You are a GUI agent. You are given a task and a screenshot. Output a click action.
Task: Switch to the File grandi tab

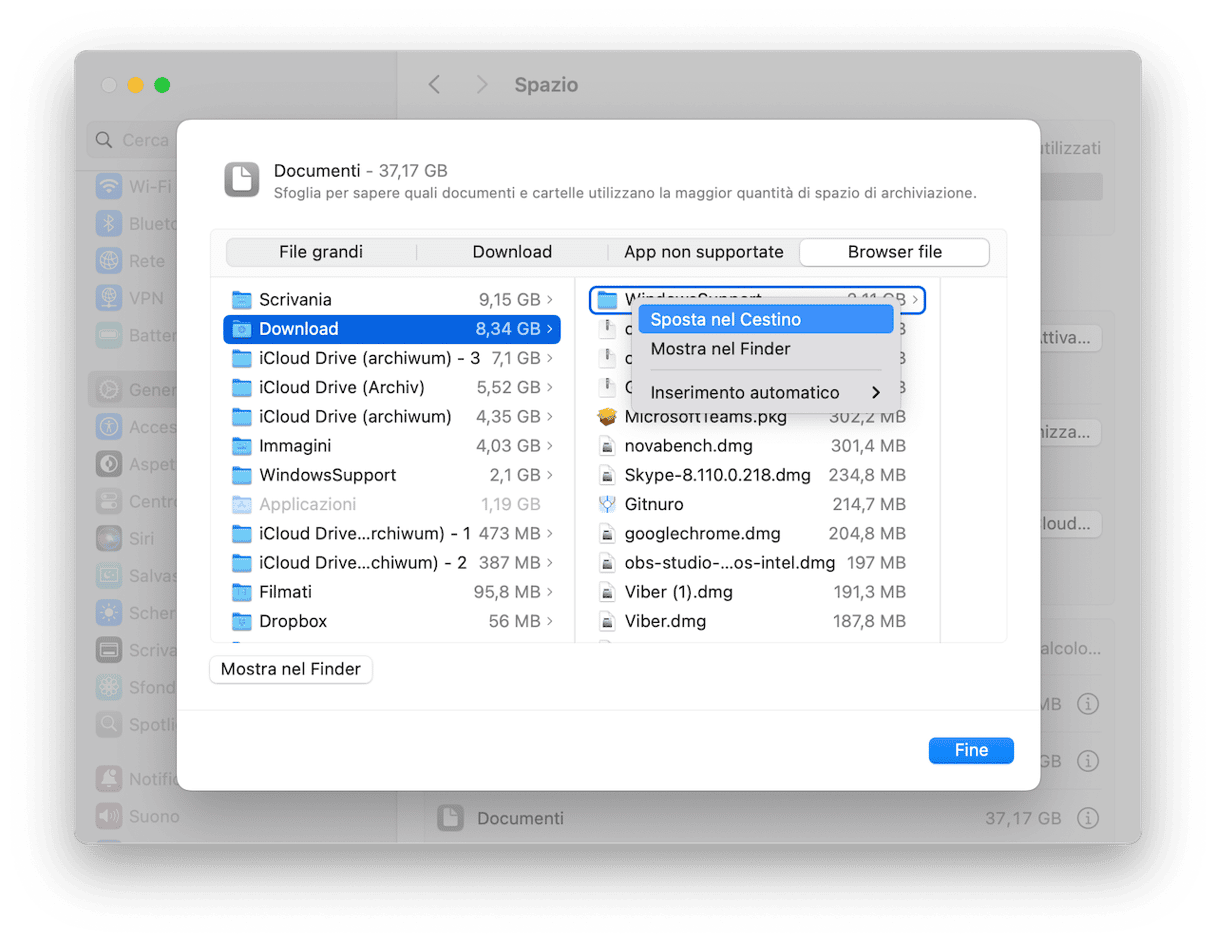point(321,252)
